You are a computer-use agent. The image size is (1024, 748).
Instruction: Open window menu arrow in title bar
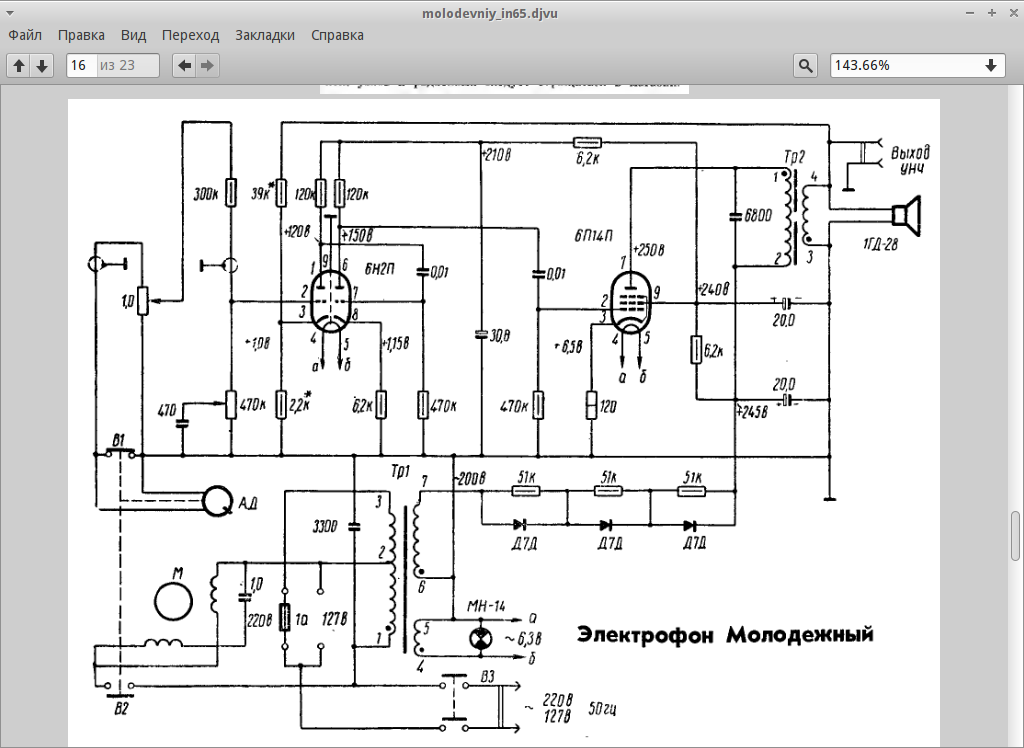coord(11,13)
